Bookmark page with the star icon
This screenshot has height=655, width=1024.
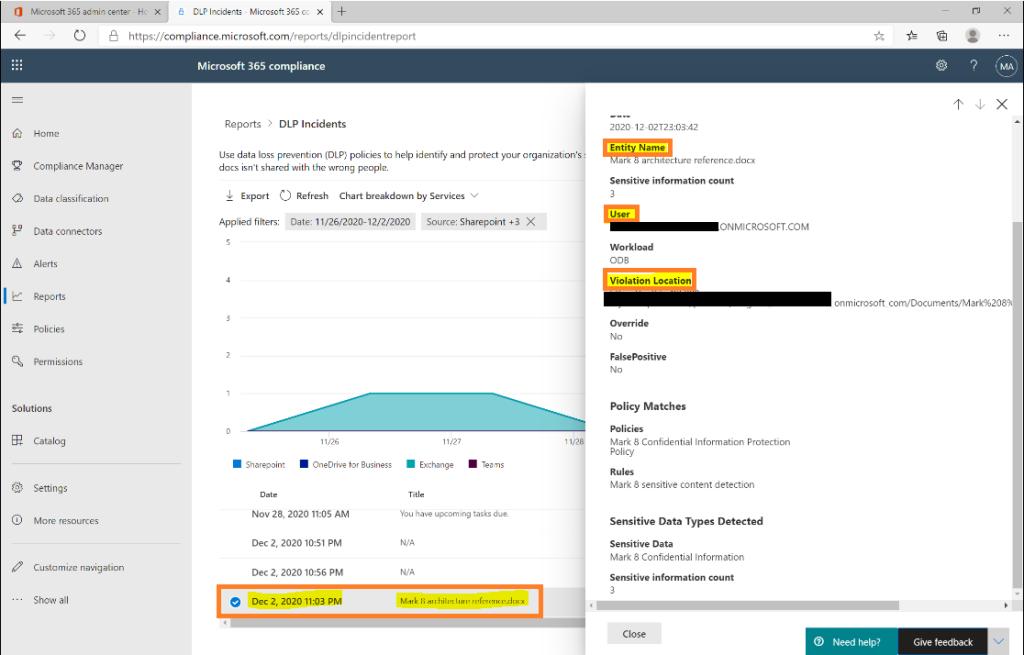pos(879,36)
